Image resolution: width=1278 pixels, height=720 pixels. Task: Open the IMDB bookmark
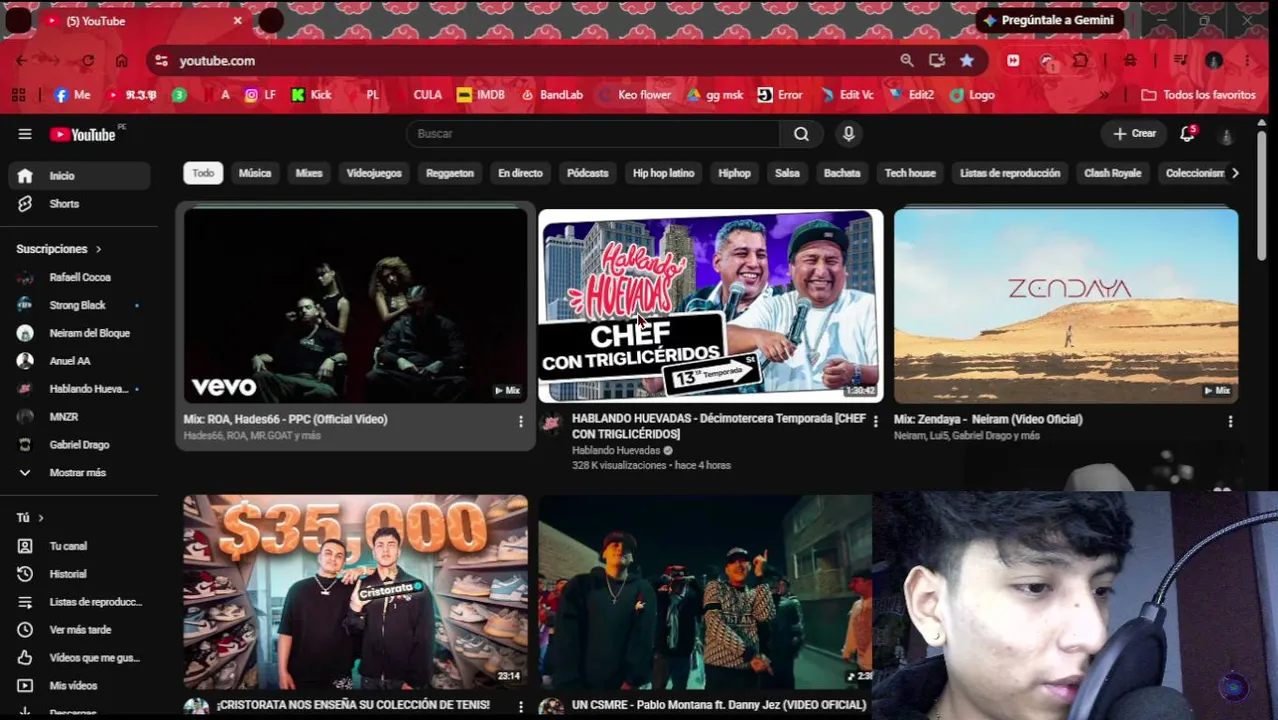tap(481, 95)
